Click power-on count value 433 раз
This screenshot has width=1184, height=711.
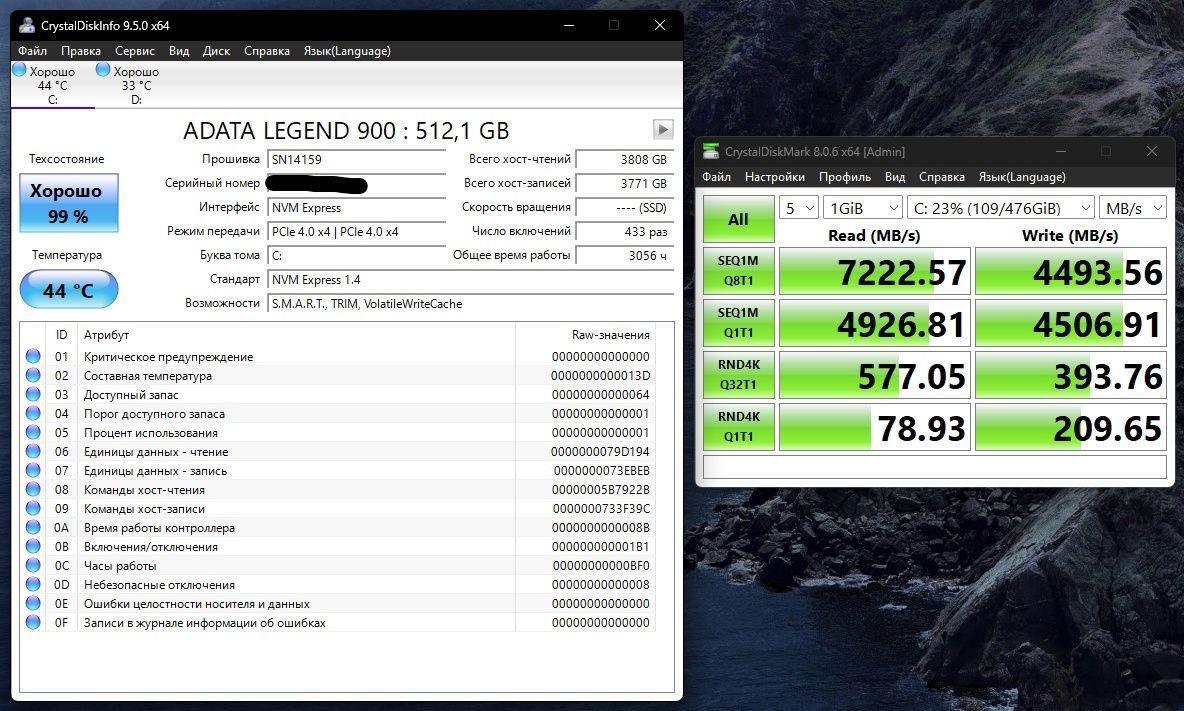click(624, 232)
